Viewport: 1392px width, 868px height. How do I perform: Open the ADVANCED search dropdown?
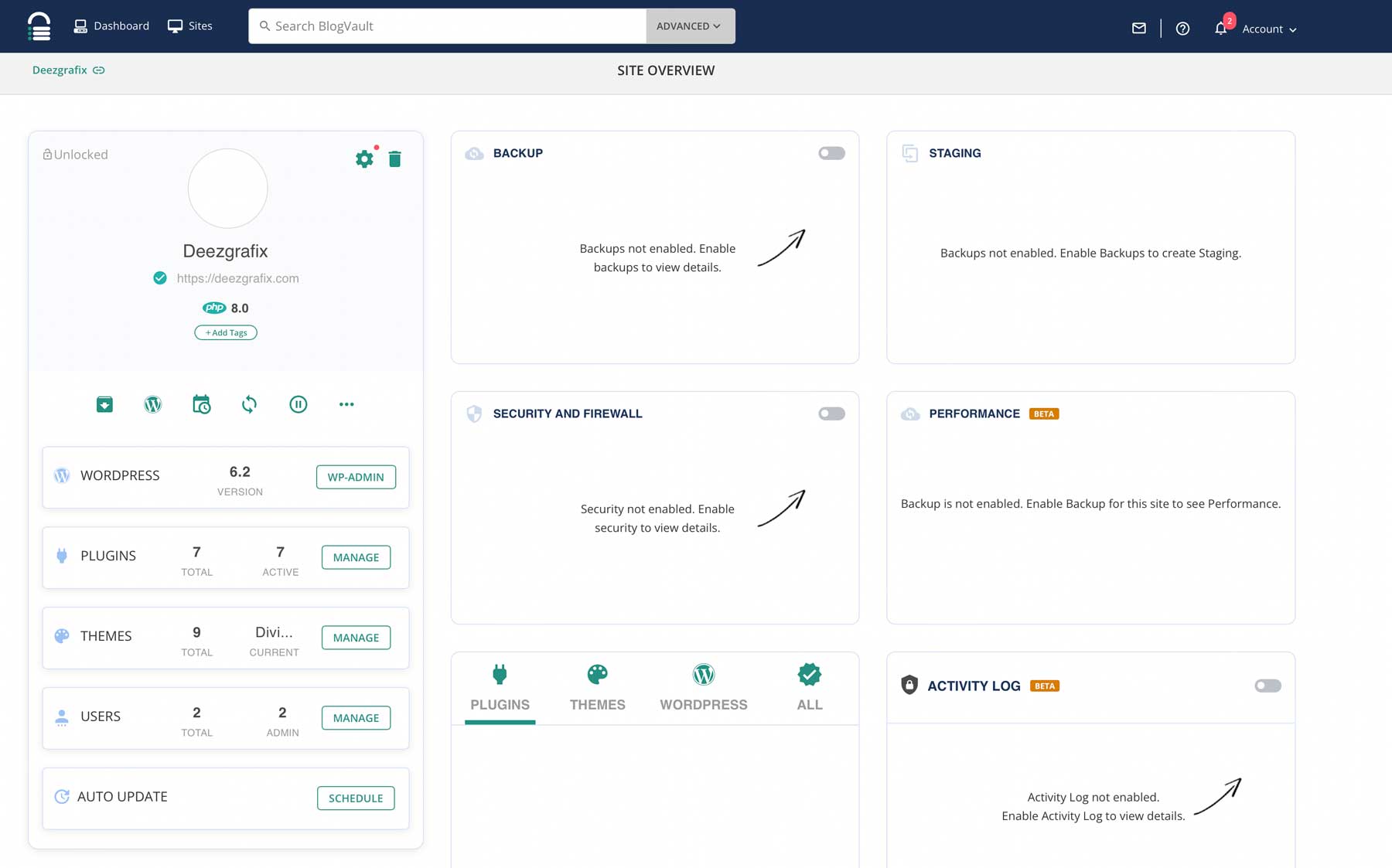click(688, 26)
